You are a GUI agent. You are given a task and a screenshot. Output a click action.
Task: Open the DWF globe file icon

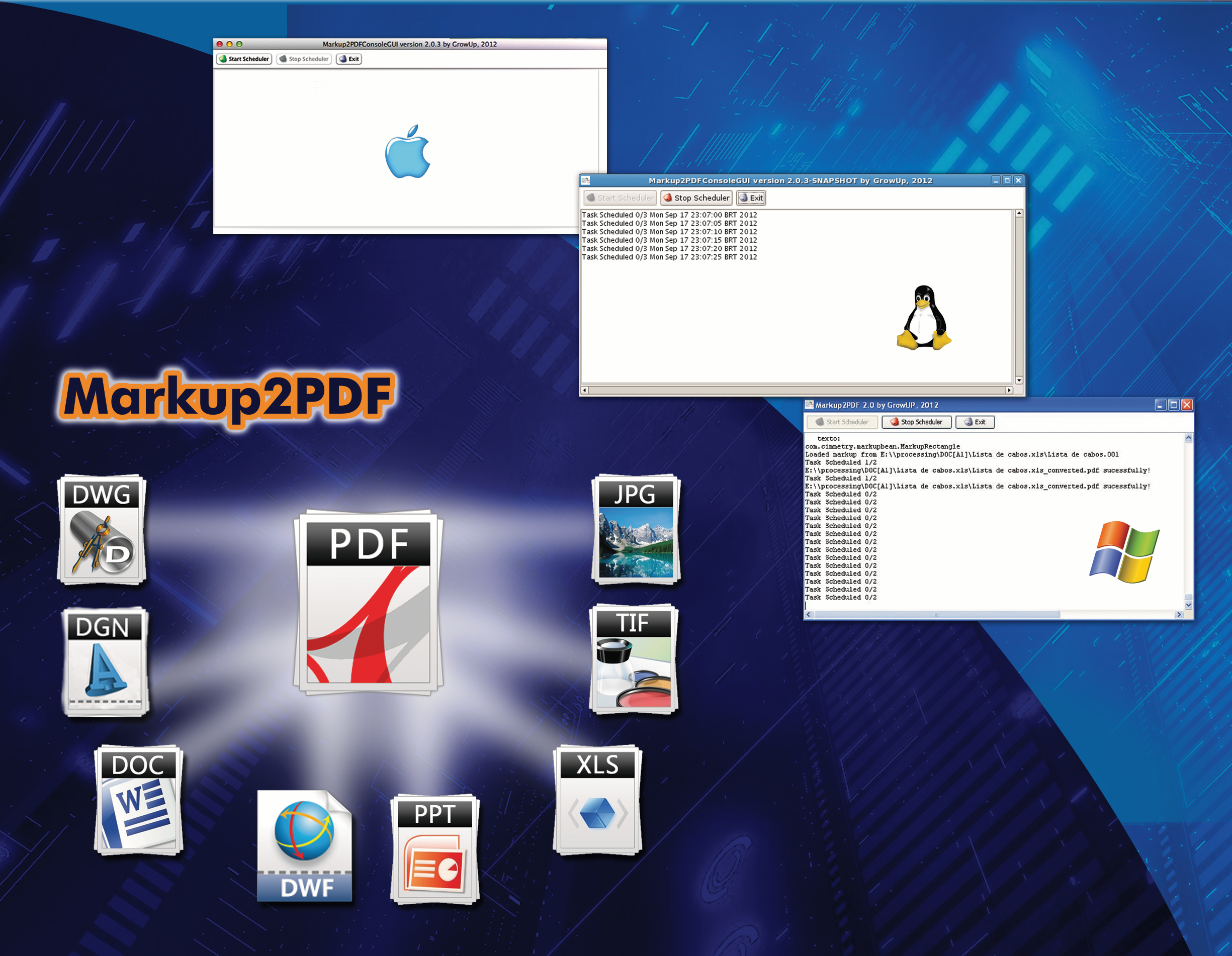(x=305, y=845)
